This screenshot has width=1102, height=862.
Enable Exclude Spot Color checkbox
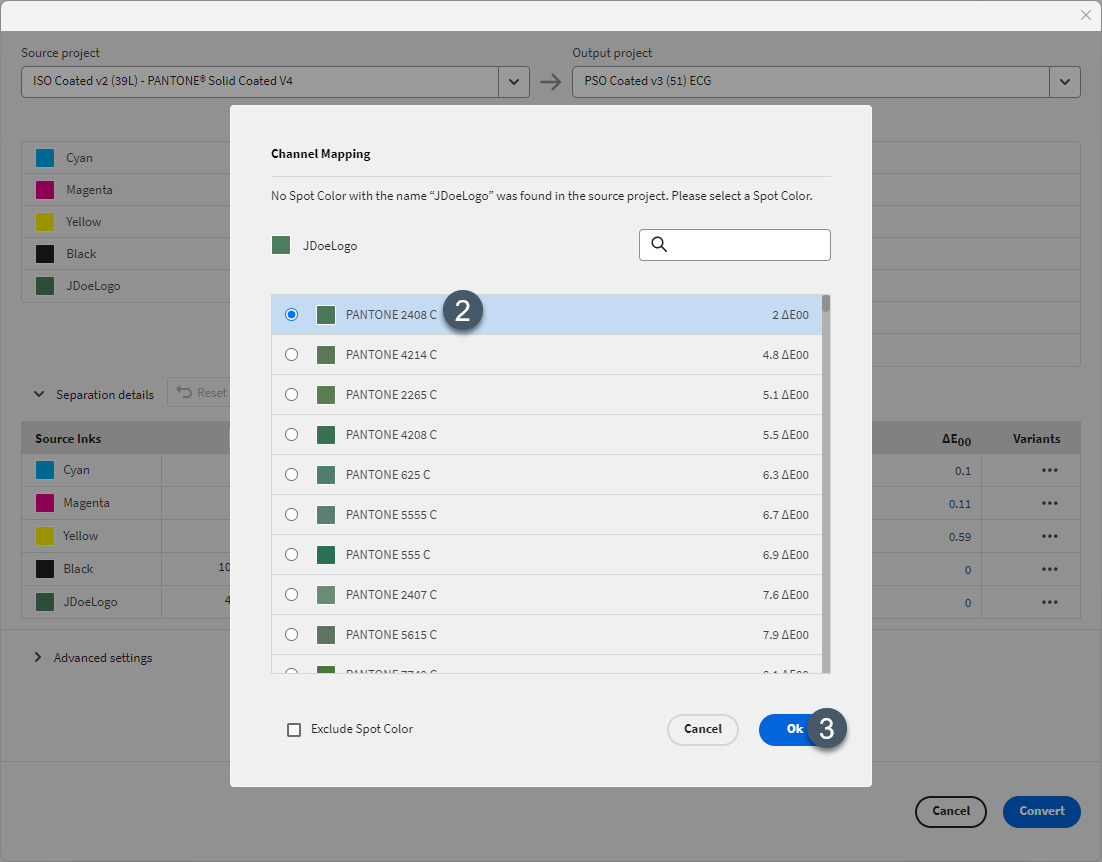click(294, 730)
